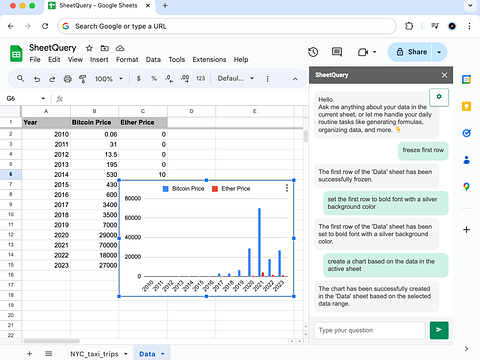This screenshot has width=480, height=360.
Task: Open browser extensions puzzle icon
Action: coord(409,26)
